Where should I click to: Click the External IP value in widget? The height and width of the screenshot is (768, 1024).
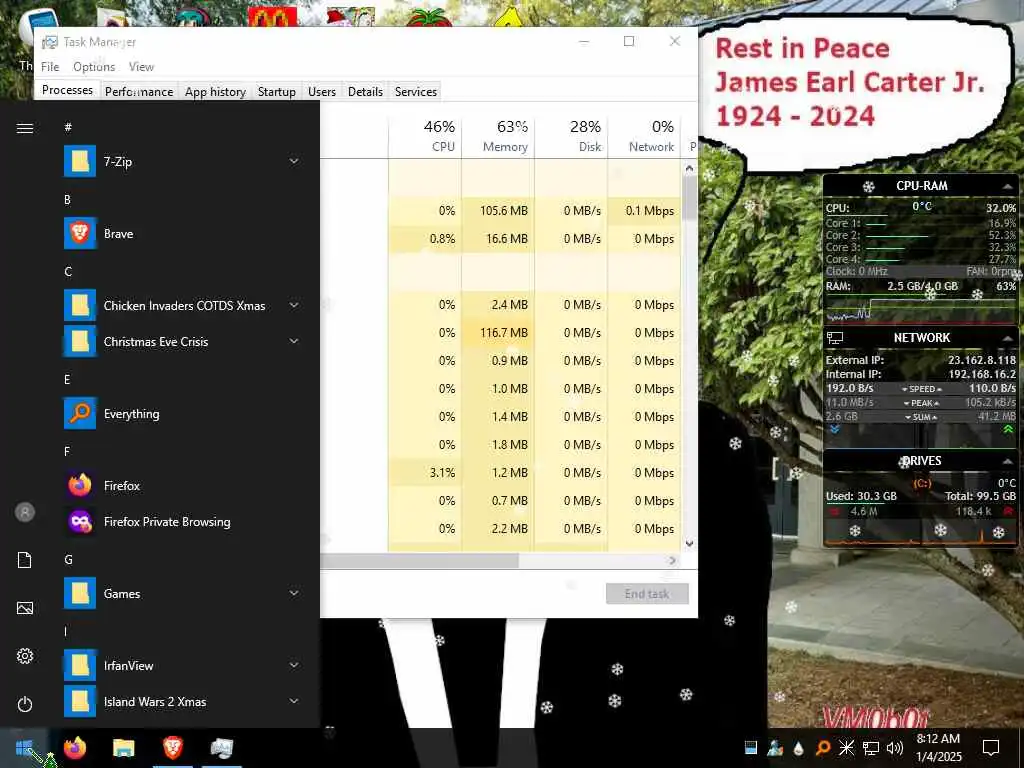coord(982,360)
